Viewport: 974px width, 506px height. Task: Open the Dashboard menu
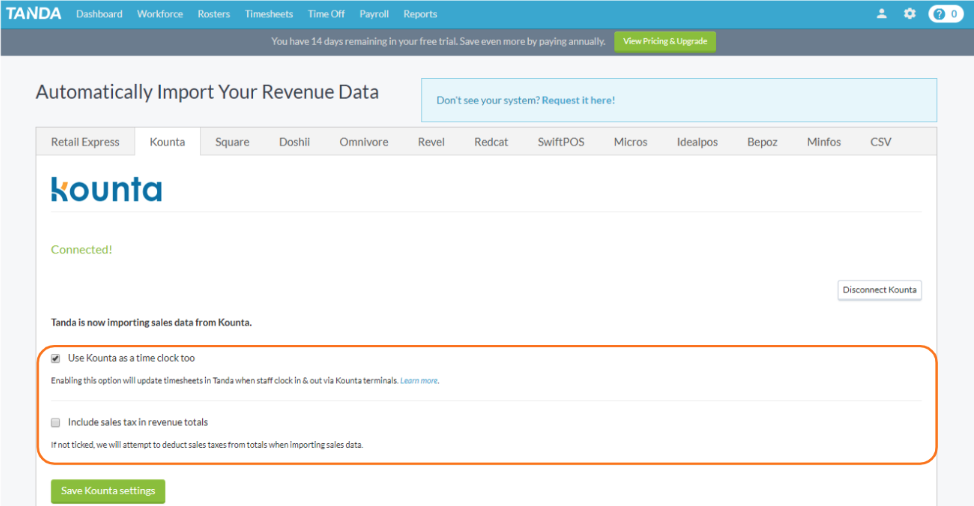pos(99,14)
